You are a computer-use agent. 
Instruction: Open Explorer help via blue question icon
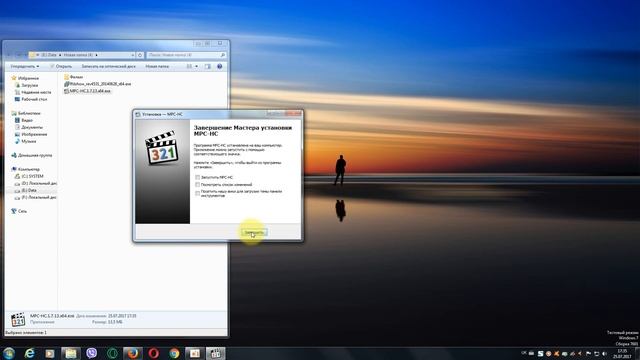coord(220,66)
